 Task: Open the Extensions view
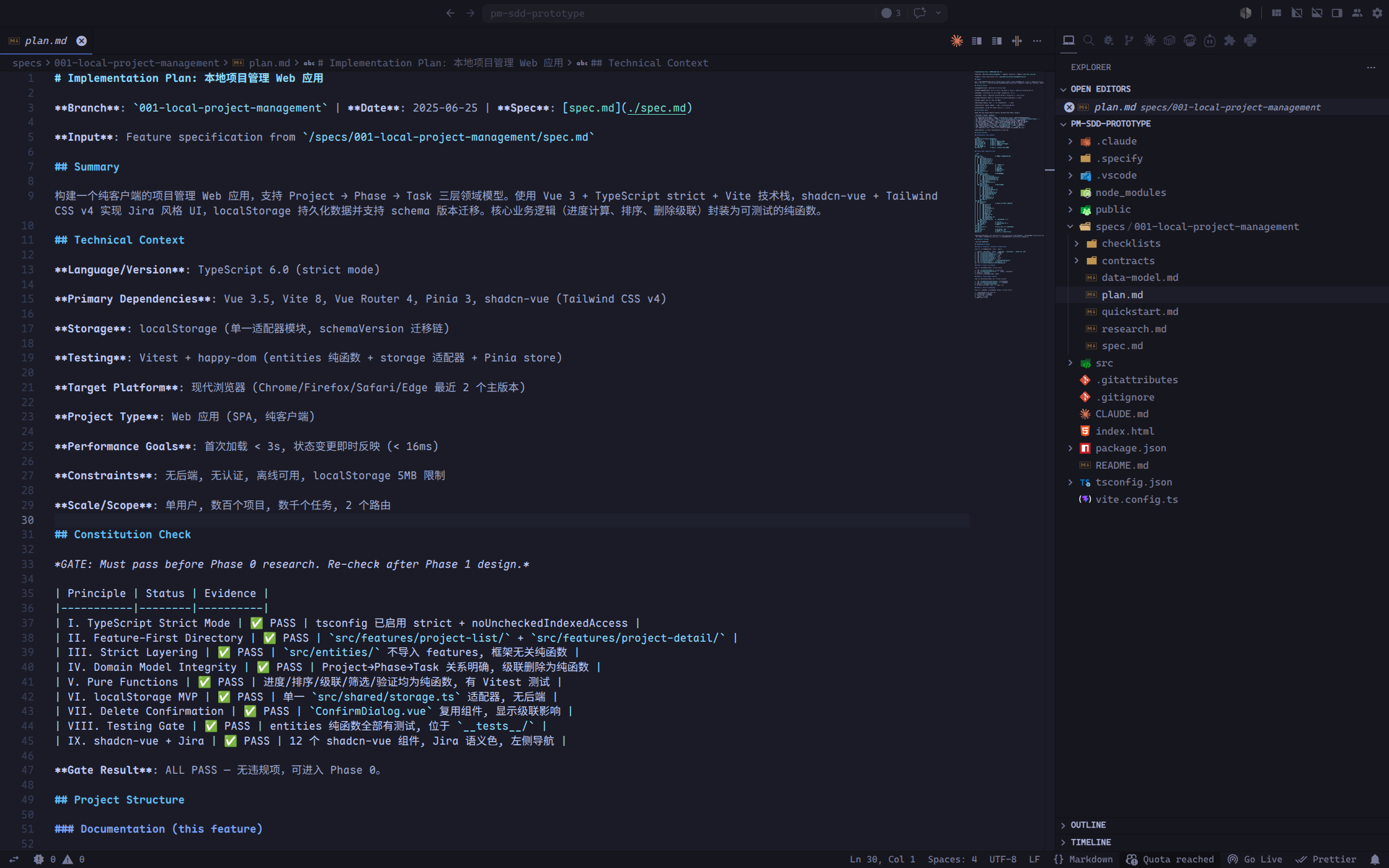[1230, 40]
